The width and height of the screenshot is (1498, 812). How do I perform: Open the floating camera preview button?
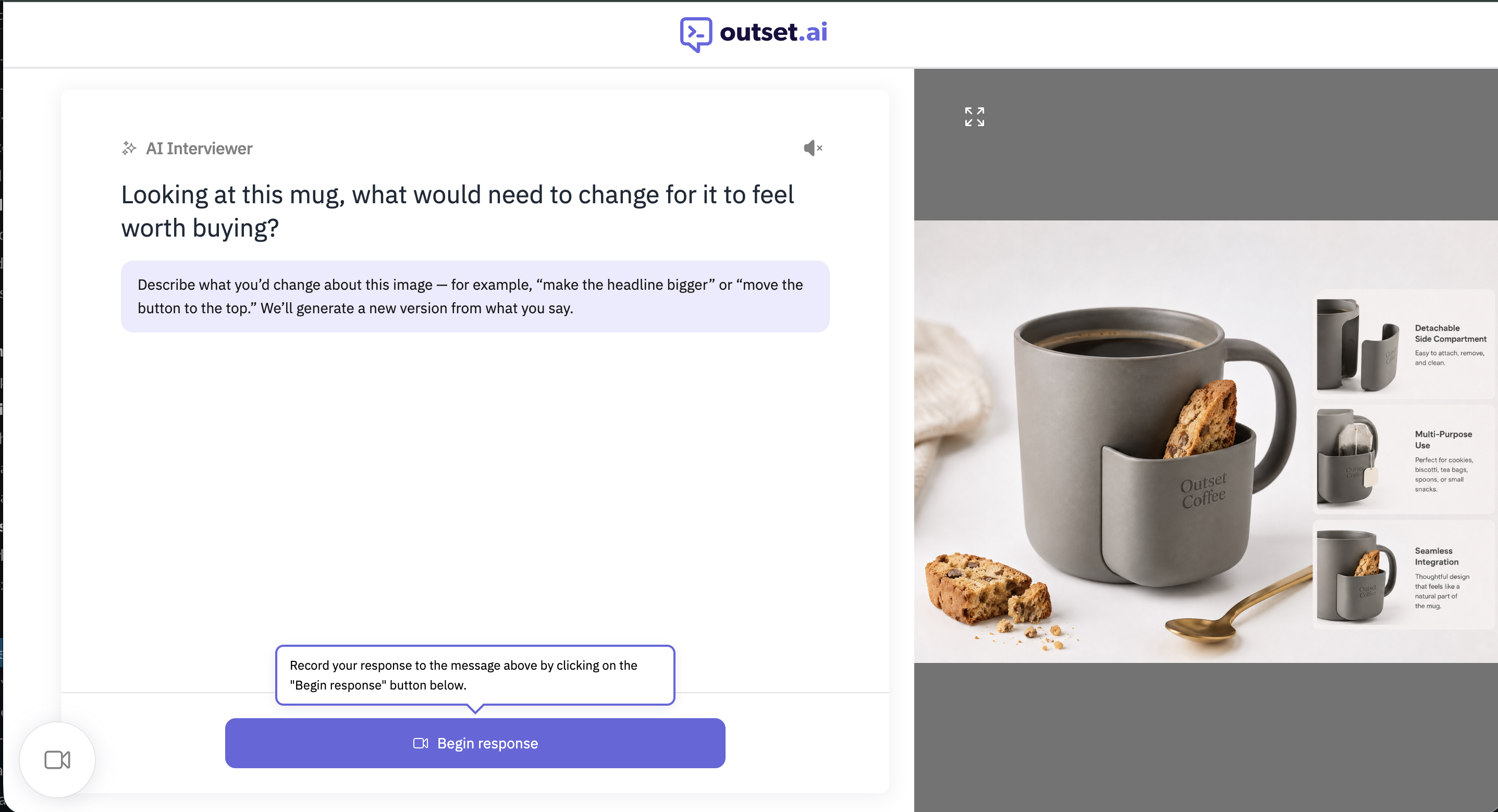click(x=57, y=760)
